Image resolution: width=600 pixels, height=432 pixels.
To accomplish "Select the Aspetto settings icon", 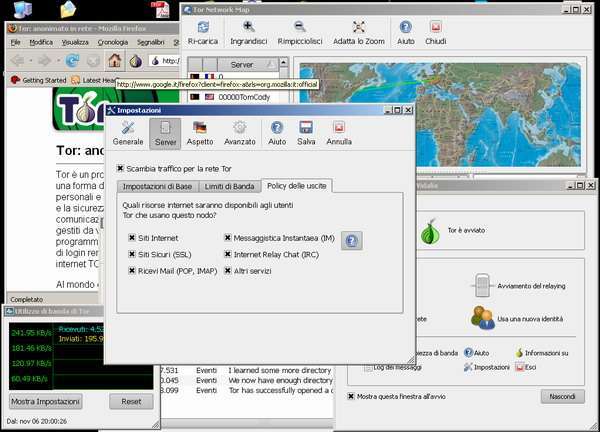I will (x=200, y=132).
